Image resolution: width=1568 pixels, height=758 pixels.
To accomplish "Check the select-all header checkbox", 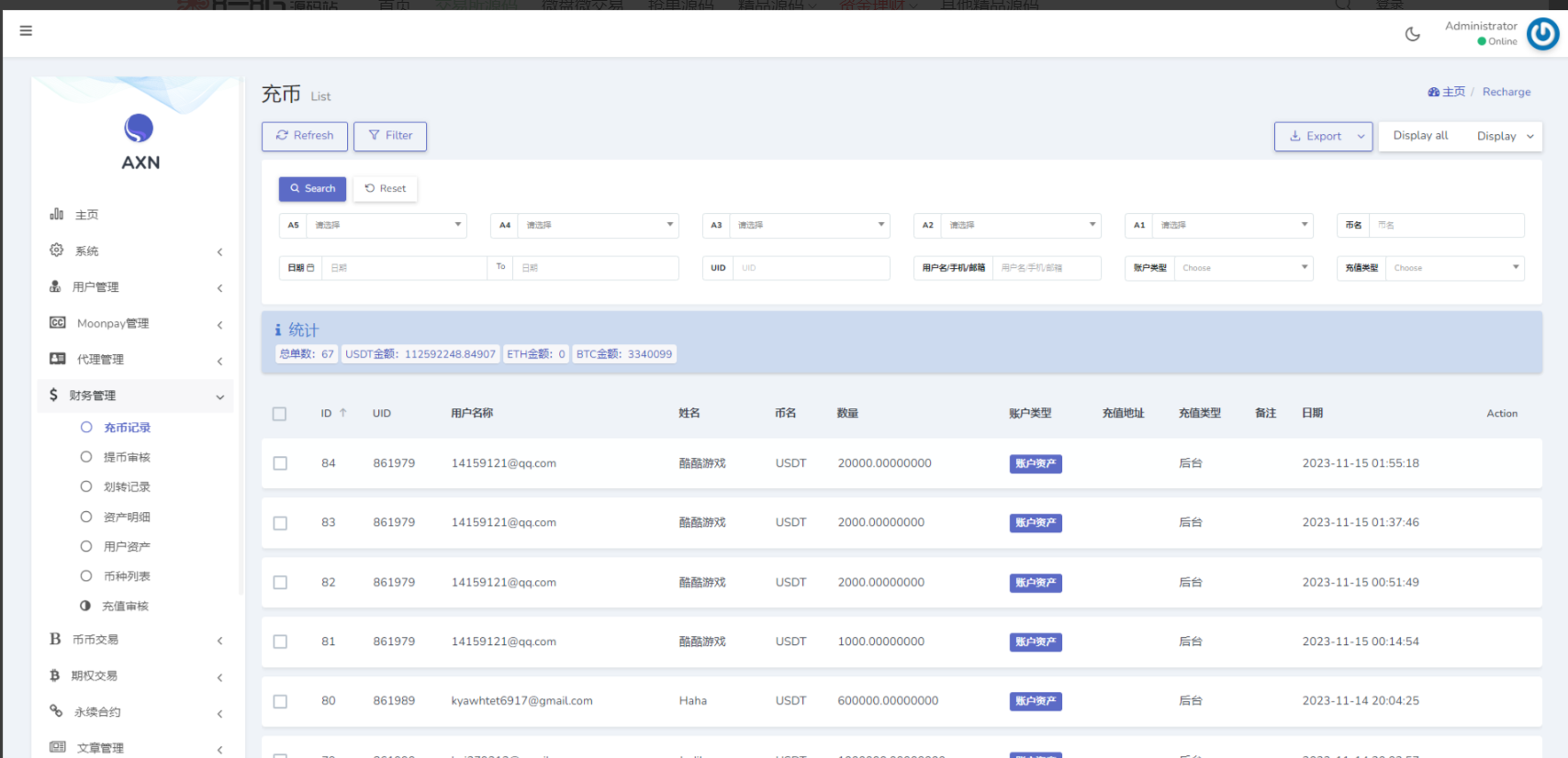I will [280, 414].
